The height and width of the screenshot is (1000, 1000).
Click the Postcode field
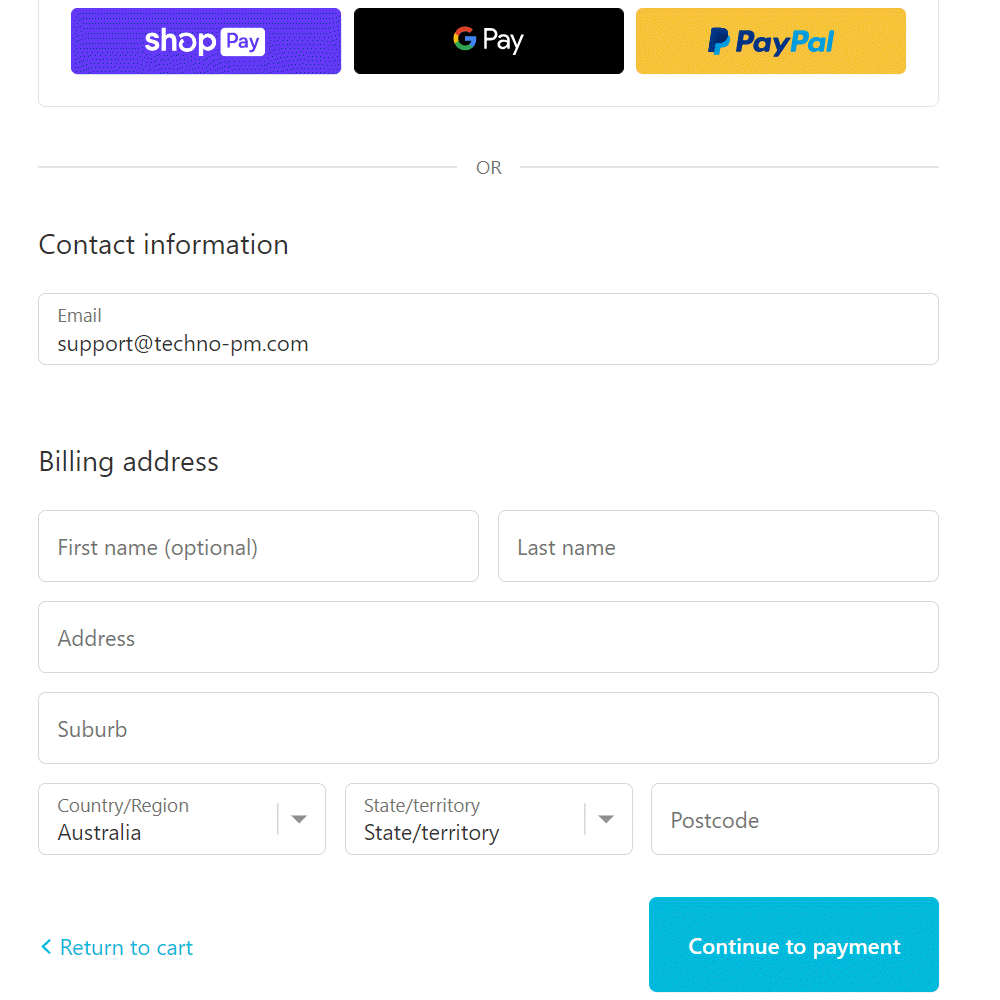(794, 819)
